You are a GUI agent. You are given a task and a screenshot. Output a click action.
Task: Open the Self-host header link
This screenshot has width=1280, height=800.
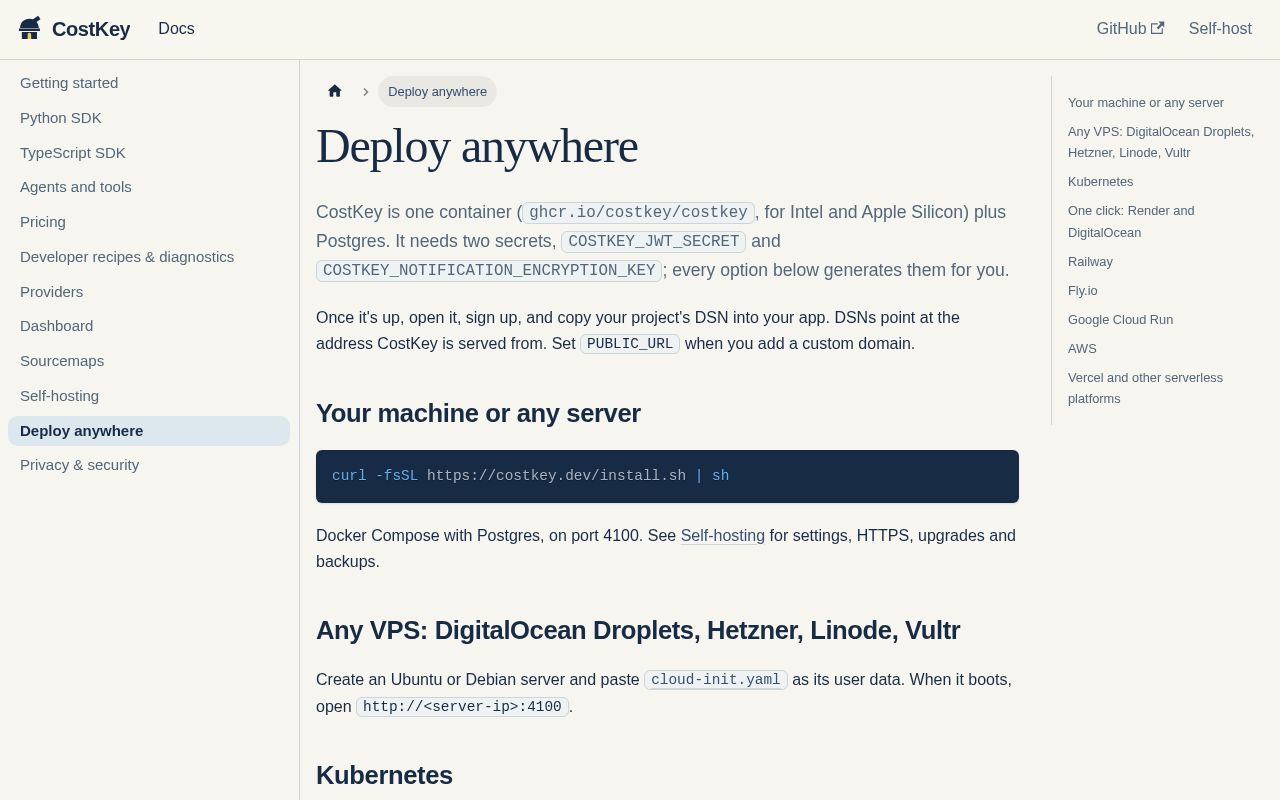[1220, 29]
